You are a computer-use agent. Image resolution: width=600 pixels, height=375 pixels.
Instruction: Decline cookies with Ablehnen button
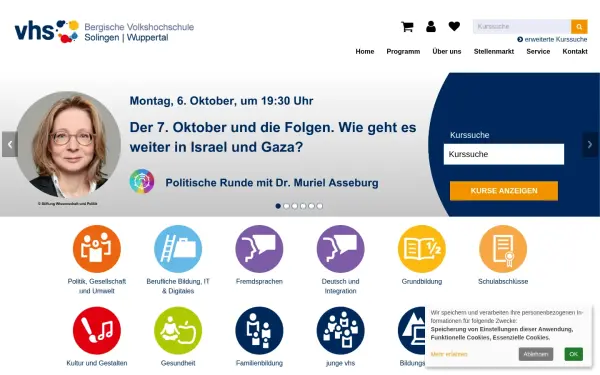(536, 354)
